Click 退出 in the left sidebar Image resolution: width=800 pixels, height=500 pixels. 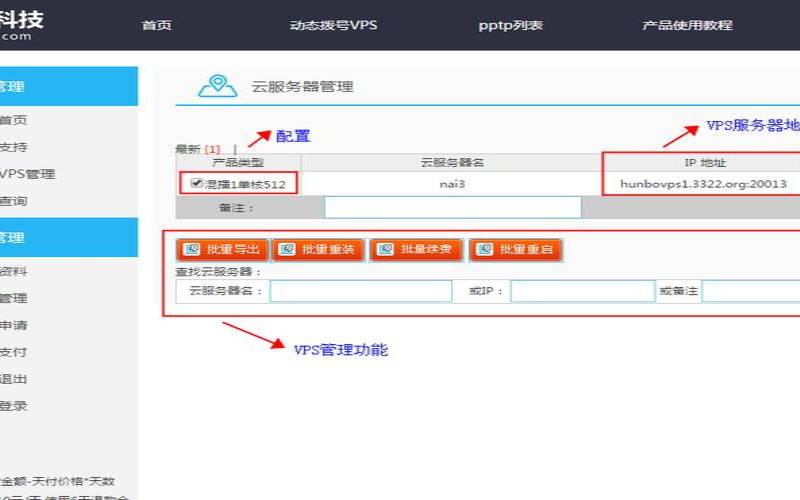[x=13, y=379]
